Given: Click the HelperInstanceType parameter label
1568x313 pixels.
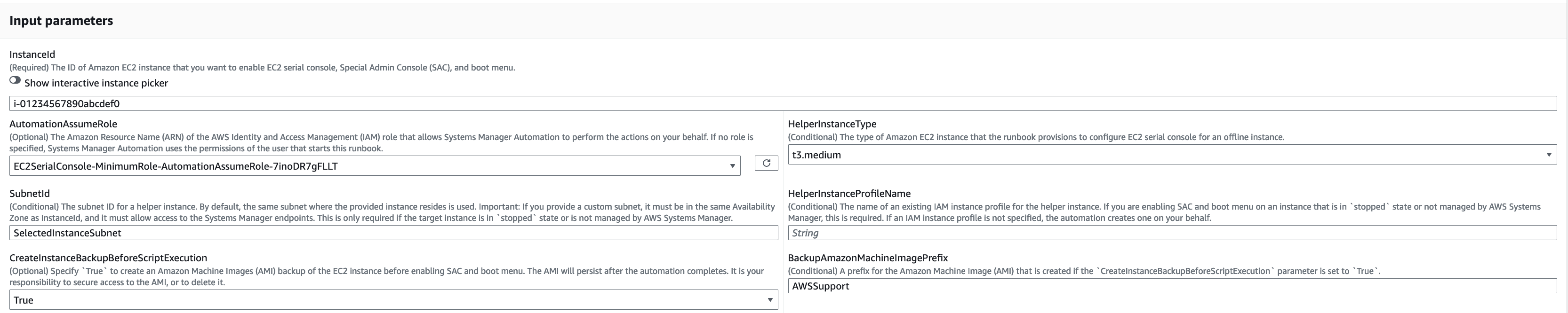Looking at the screenshot, I should tap(832, 124).
